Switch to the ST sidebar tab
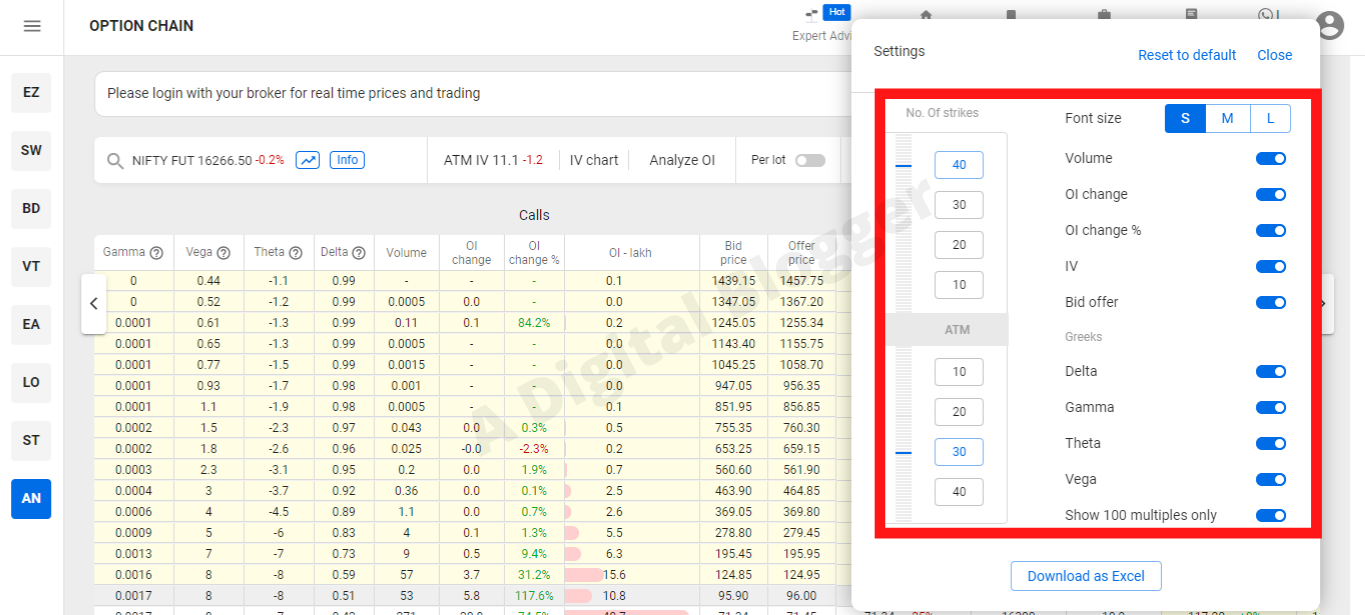 click(31, 440)
